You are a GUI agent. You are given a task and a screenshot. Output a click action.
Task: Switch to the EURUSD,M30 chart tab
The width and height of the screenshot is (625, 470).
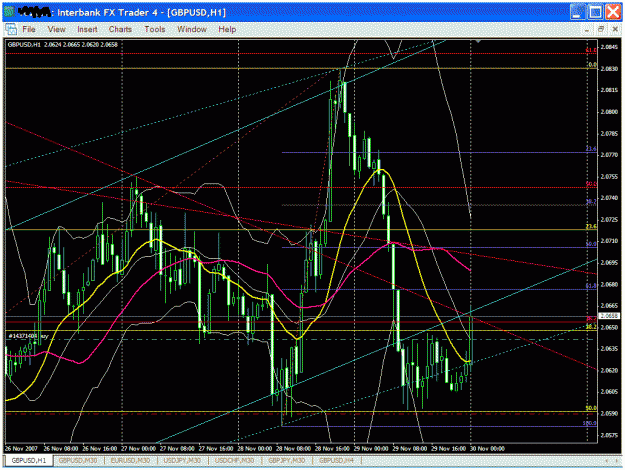pos(130,460)
